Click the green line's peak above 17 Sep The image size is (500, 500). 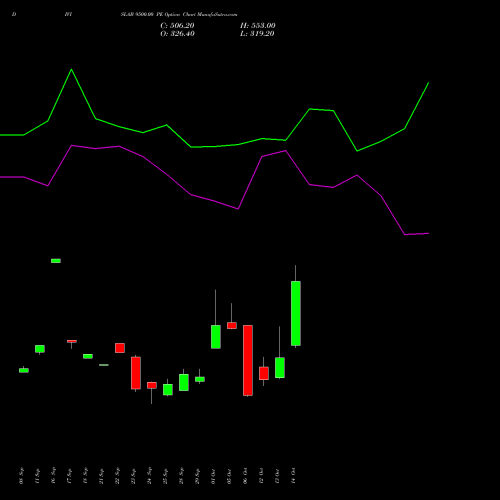(x=71, y=69)
